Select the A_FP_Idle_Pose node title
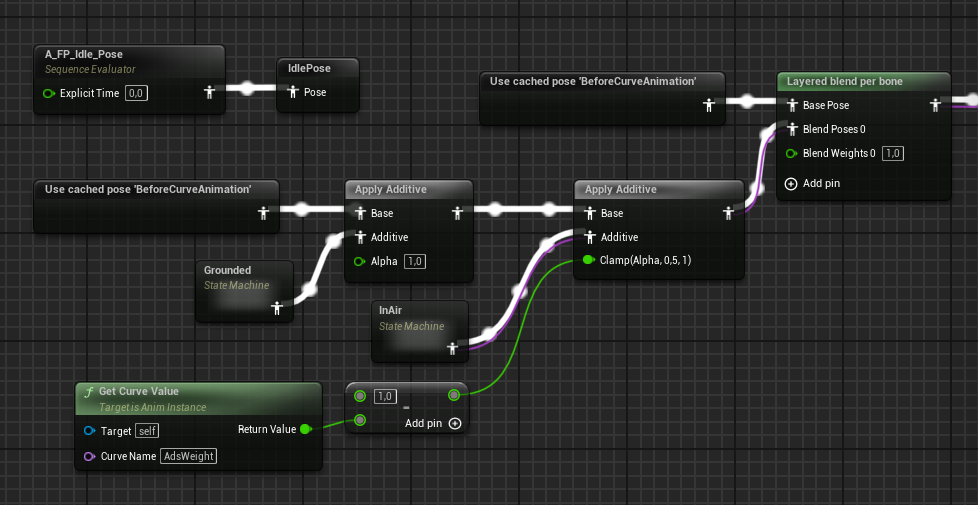The image size is (978, 505). click(84, 54)
